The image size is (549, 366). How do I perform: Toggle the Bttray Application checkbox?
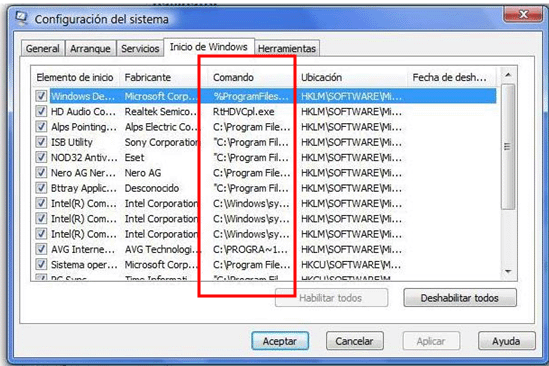pyautogui.click(x=41, y=188)
